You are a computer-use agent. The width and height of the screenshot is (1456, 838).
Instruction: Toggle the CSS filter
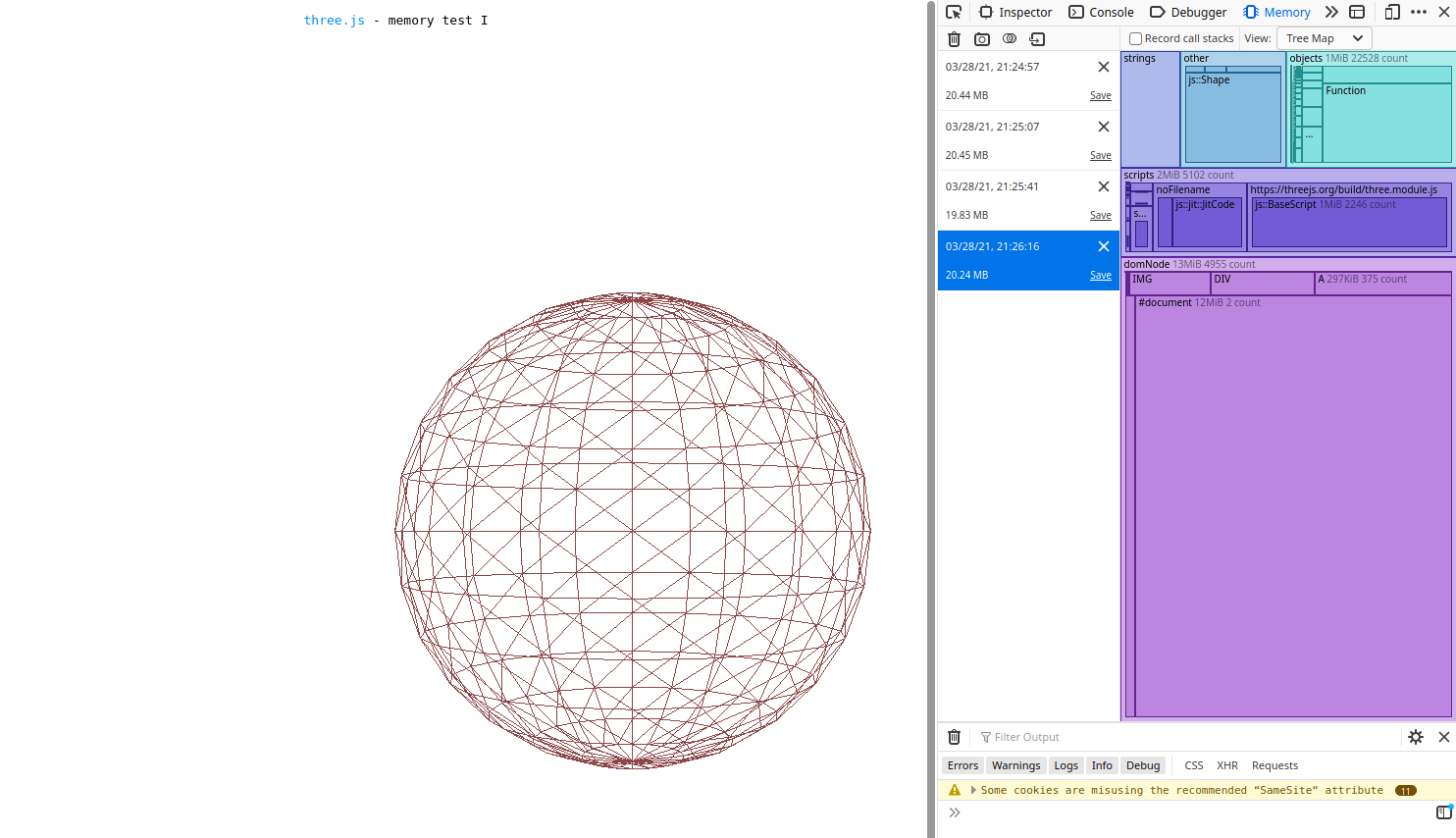pyautogui.click(x=1193, y=765)
